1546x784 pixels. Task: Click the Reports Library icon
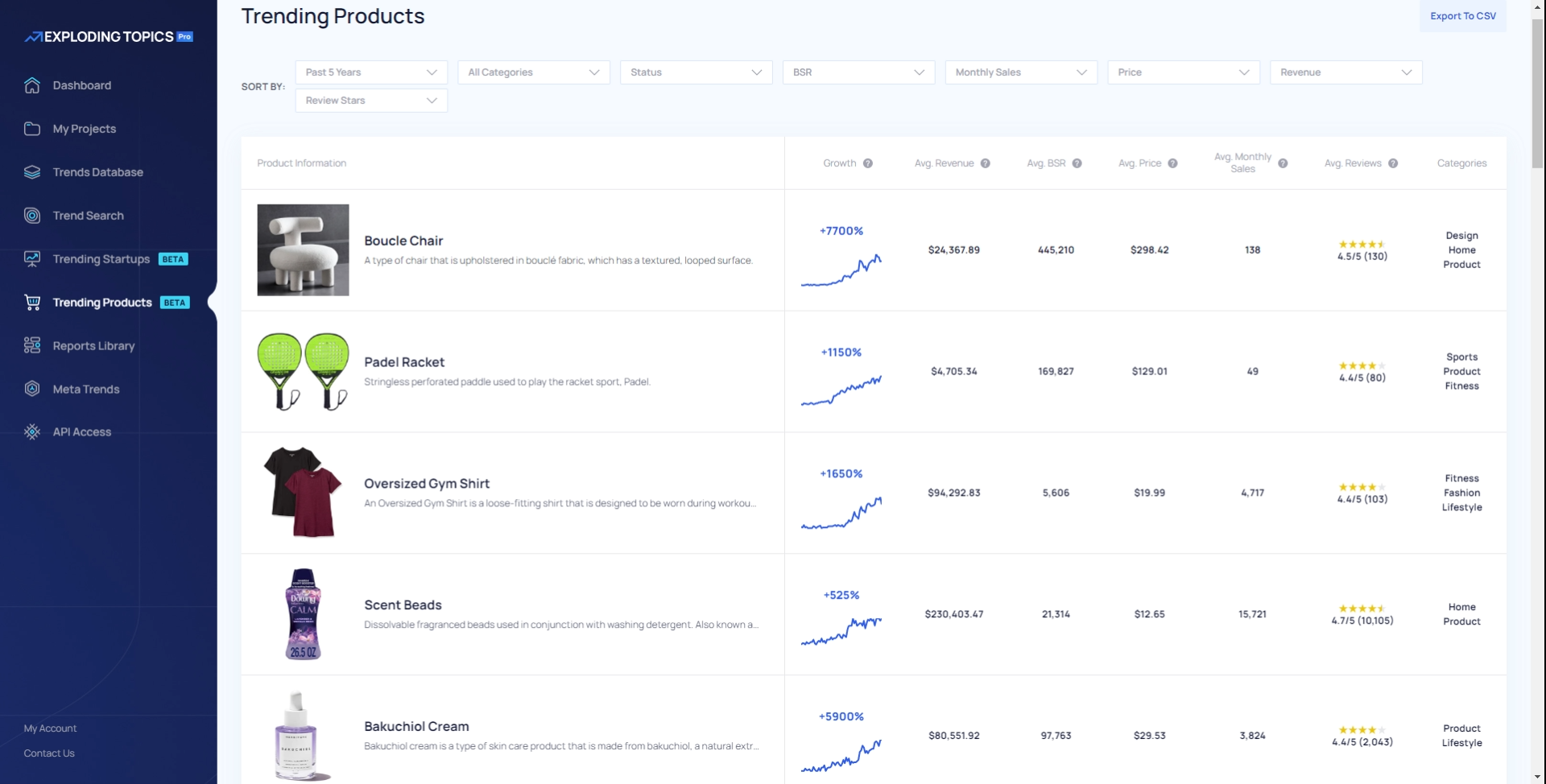click(32, 345)
